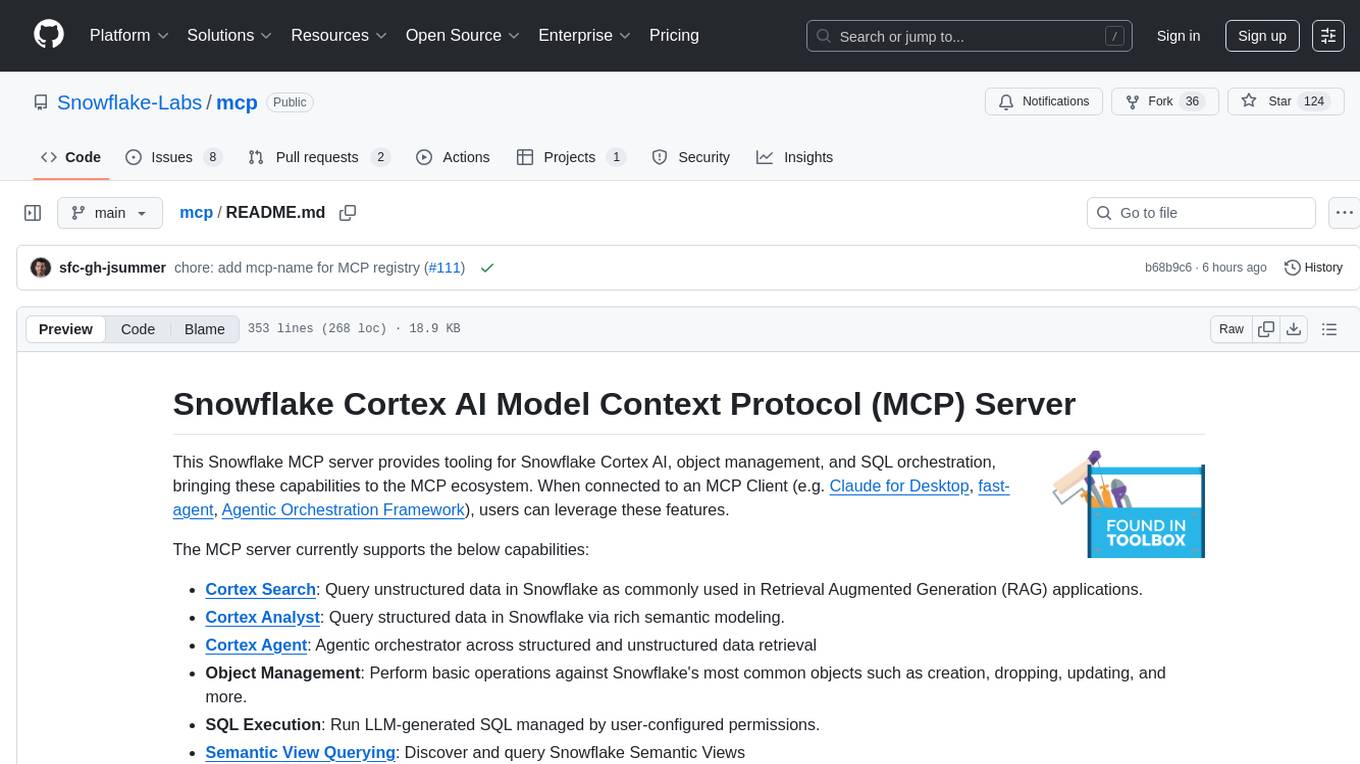Click the README main heading text
This screenshot has height=764, width=1360.
pyautogui.click(x=624, y=403)
